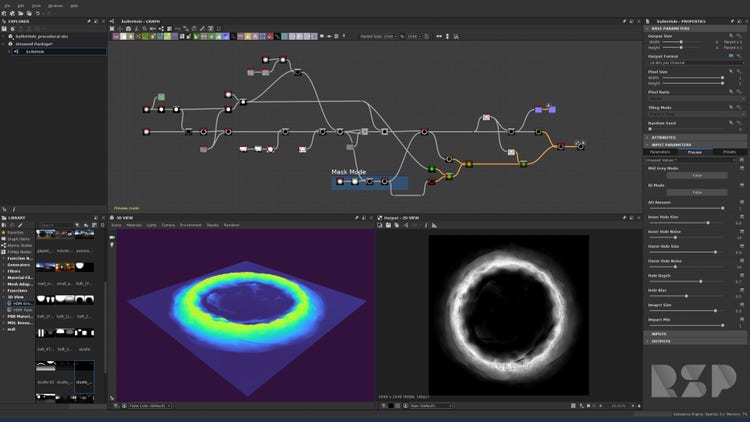750x422 pixels.
Task: Select HDRI Tools under 3D View in Library
Action: 22,310
